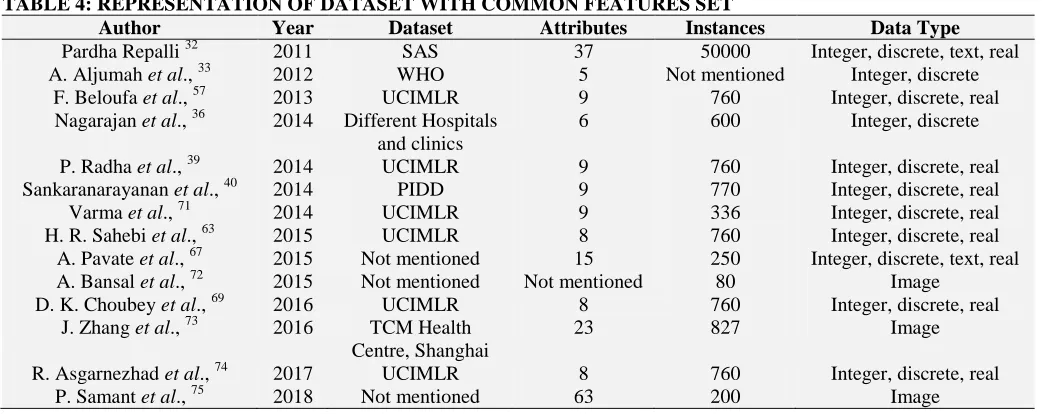Open reference 74 by R. Asgarnezhad
This screenshot has height=414, width=1052.
[221, 367]
